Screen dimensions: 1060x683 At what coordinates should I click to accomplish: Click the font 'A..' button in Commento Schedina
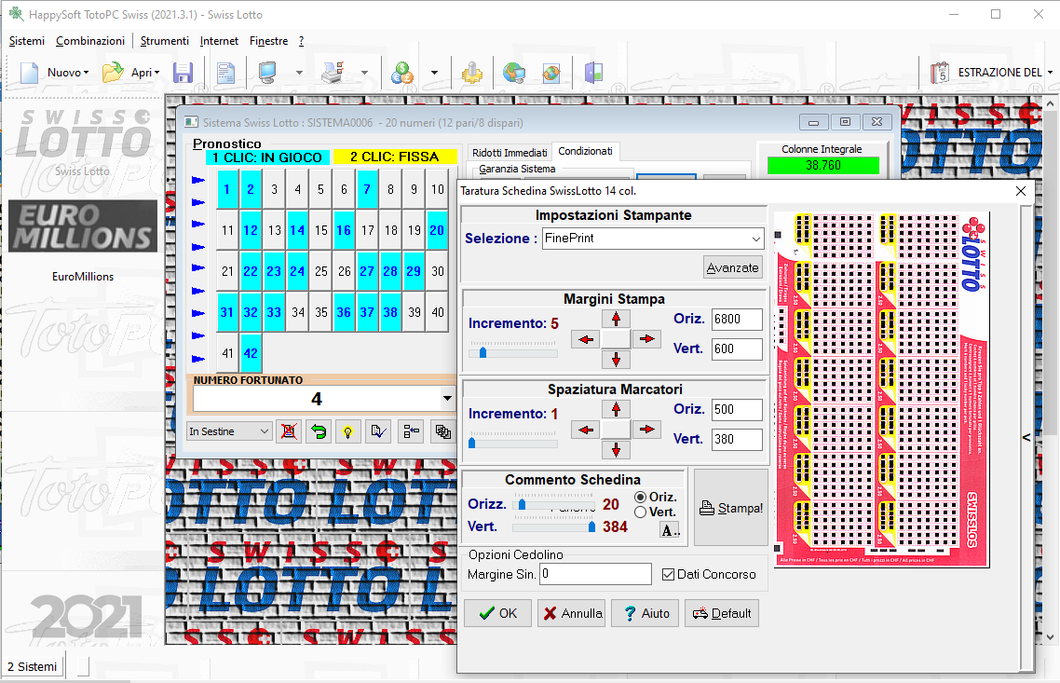point(669,530)
